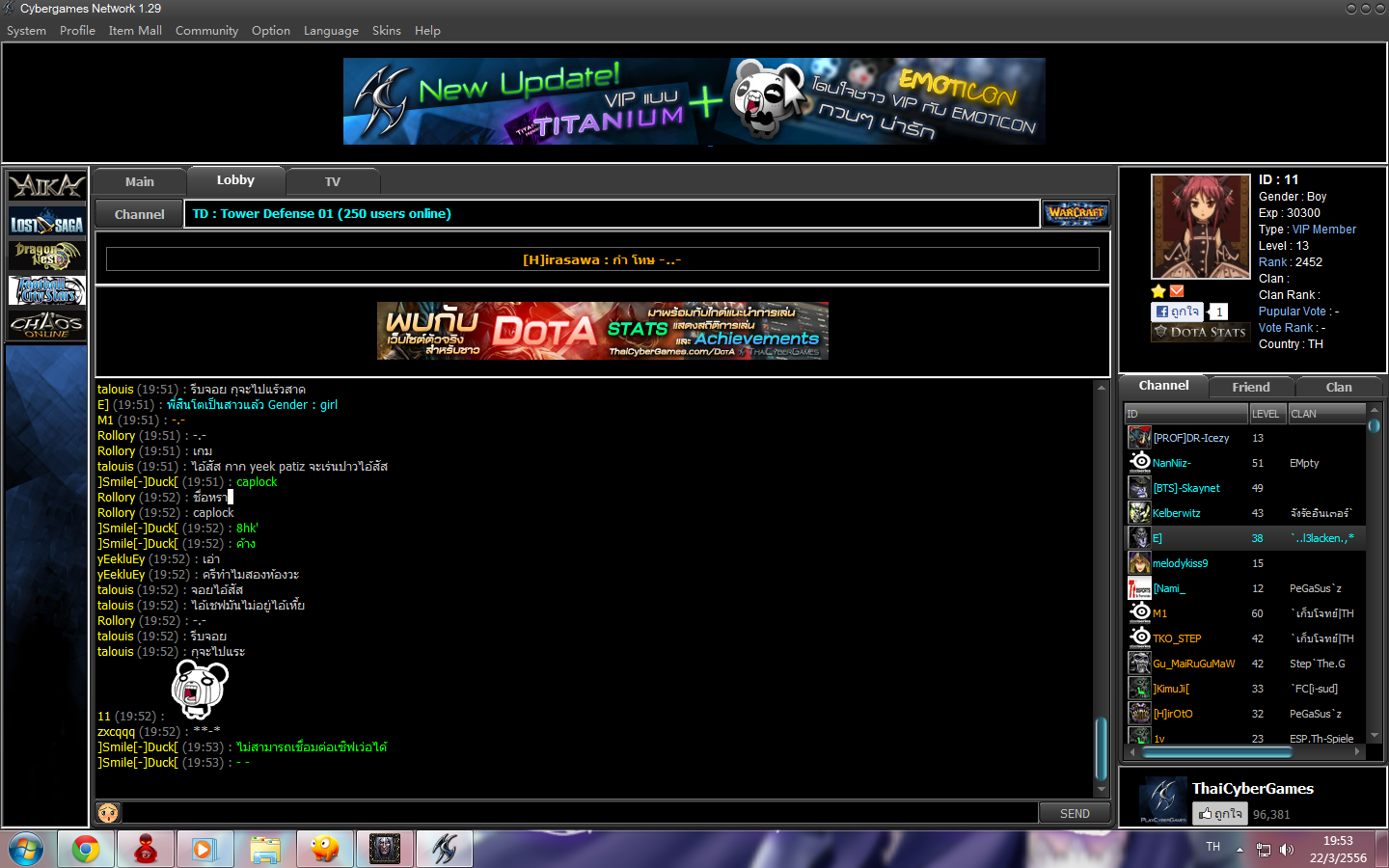Switch to the Main tab
The height and width of the screenshot is (868, 1389).
[x=140, y=181]
